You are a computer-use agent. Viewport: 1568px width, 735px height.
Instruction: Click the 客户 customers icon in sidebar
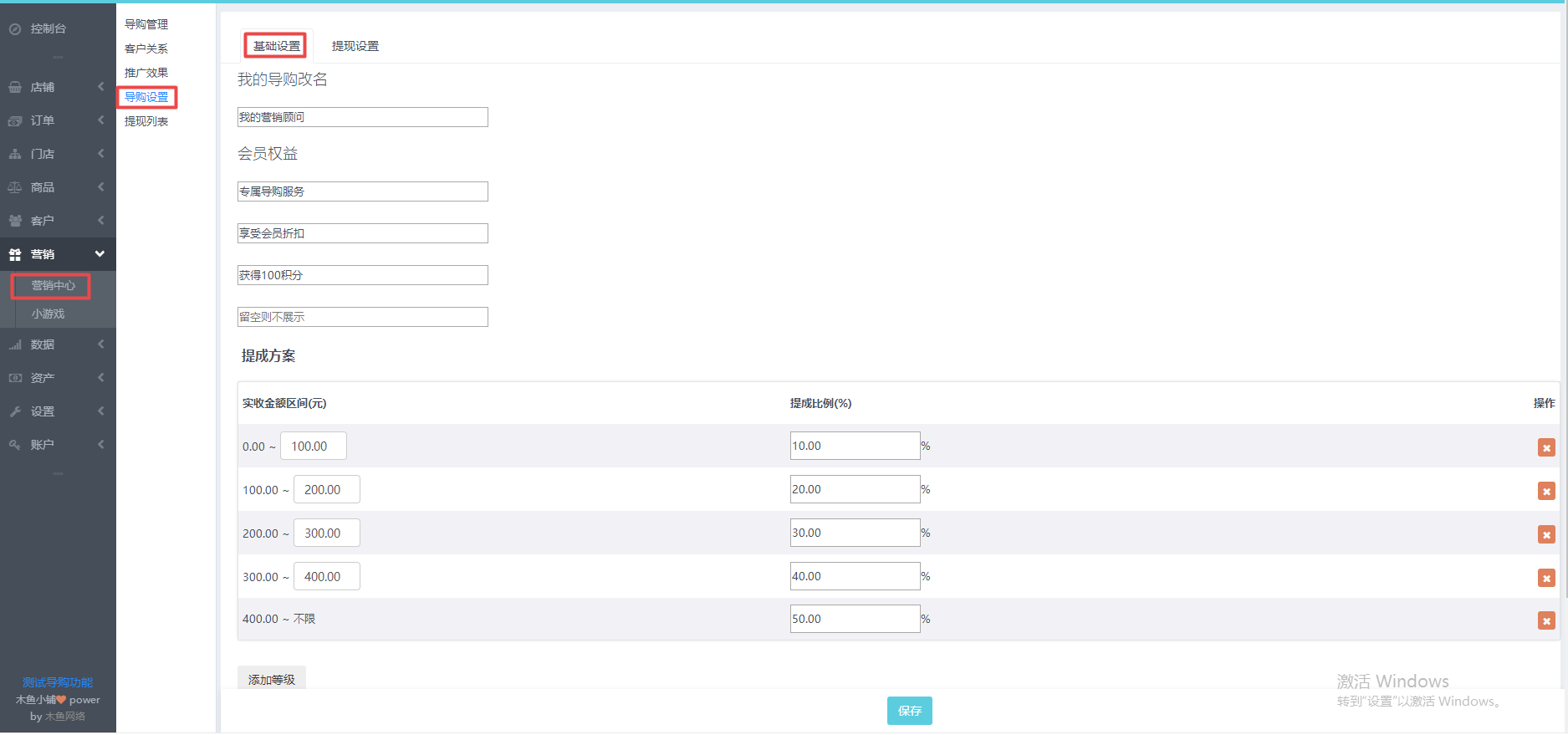point(15,221)
